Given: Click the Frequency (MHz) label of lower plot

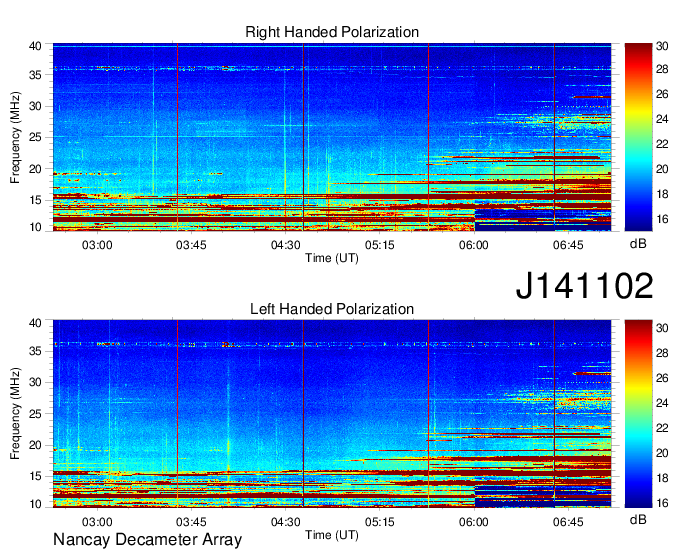Looking at the screenshot, I should coord(15,414).
